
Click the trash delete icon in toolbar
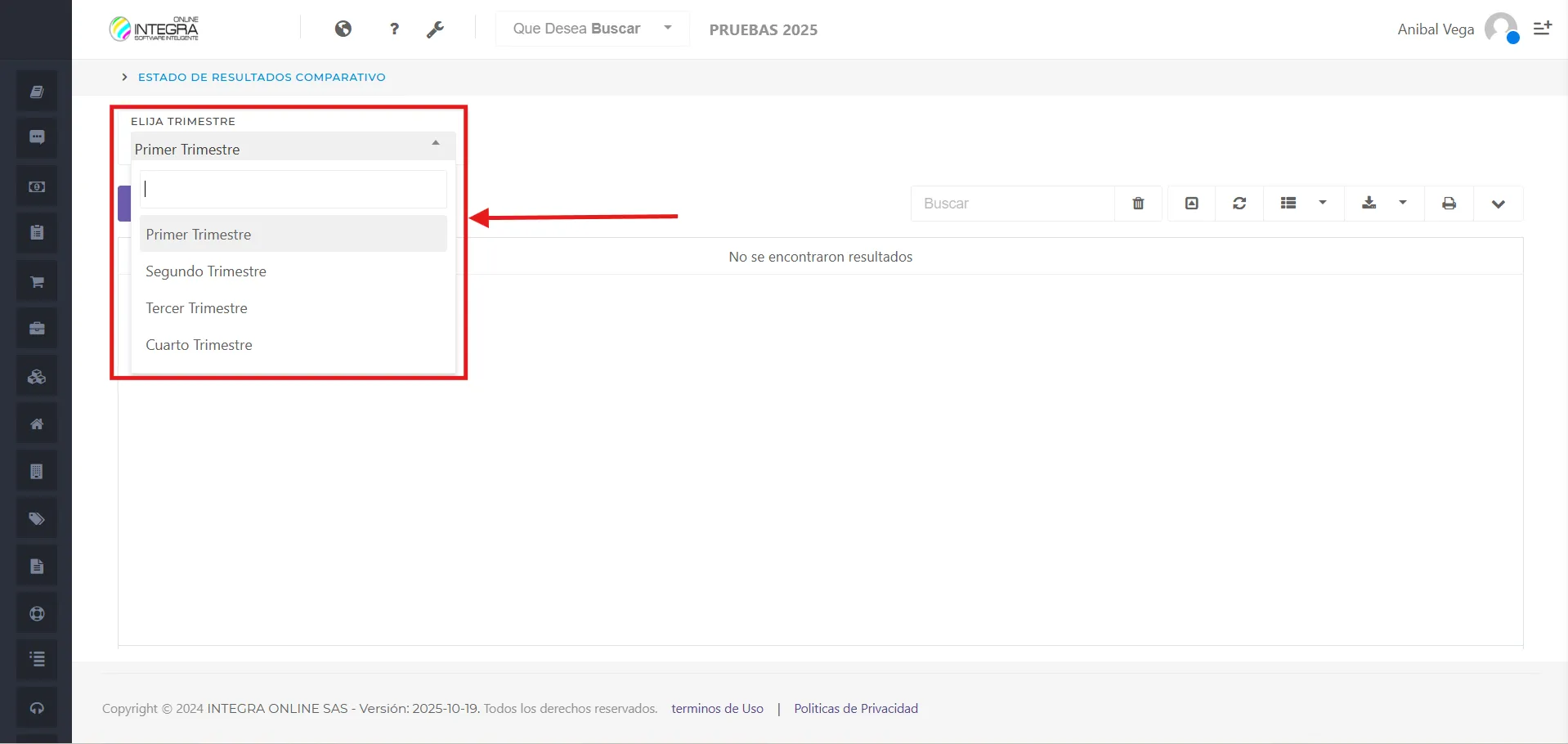point(1138,204)
